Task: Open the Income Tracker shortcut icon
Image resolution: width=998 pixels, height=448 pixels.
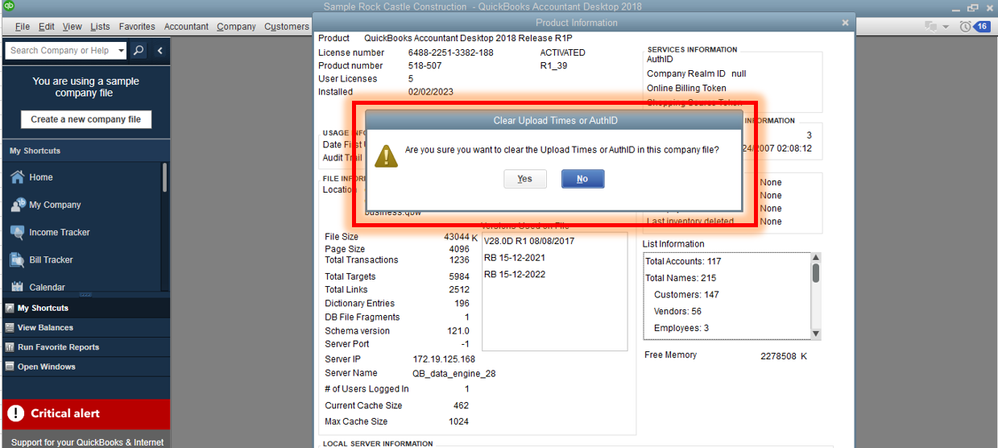Action: (x=18, y=232)
